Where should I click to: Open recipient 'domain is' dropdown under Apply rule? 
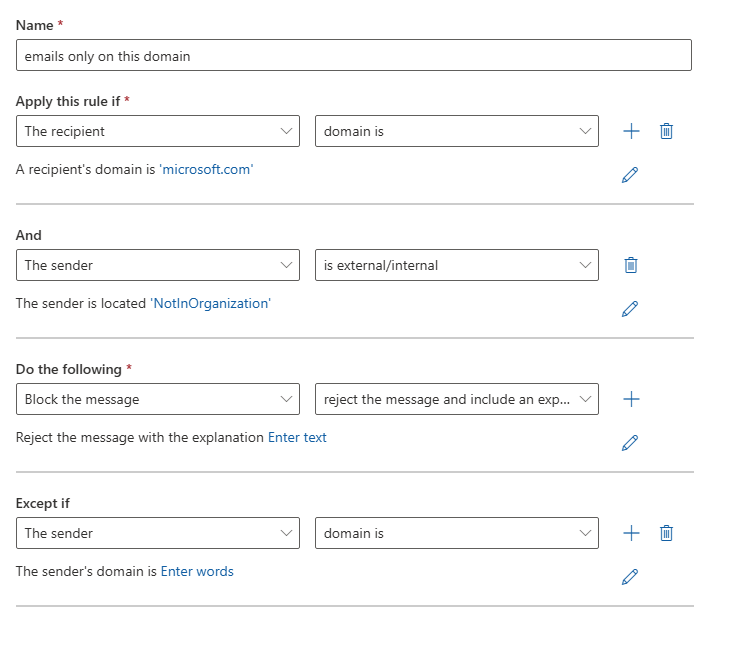point(457,131)
